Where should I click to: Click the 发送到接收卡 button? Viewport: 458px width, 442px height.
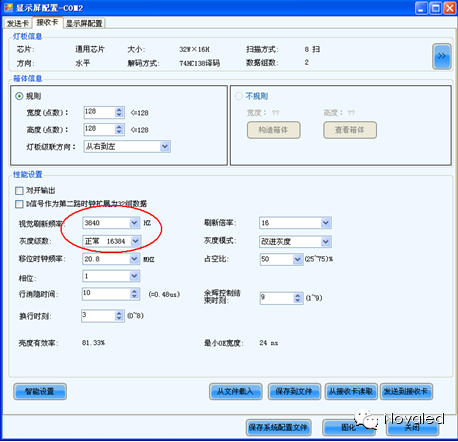[406, 391]
